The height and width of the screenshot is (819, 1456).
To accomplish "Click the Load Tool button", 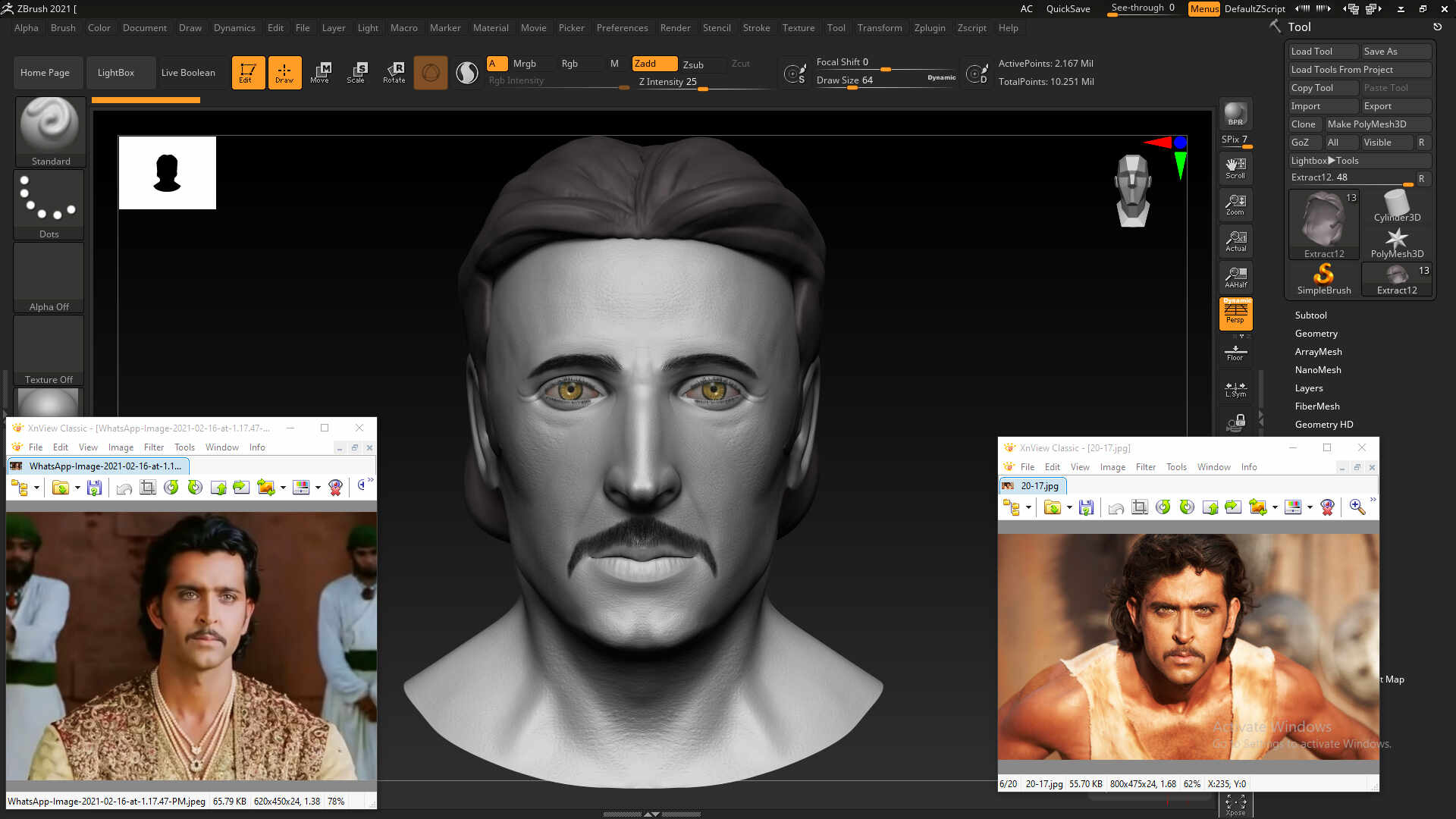I will (1323, 52).
